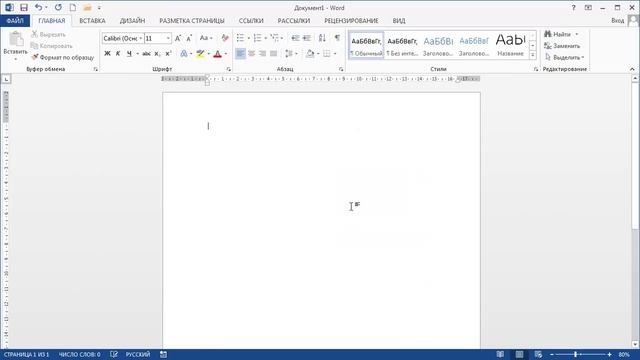Viewport: 640px width, 360px height.
Task: Apply red font color
Action: point(217,53)
